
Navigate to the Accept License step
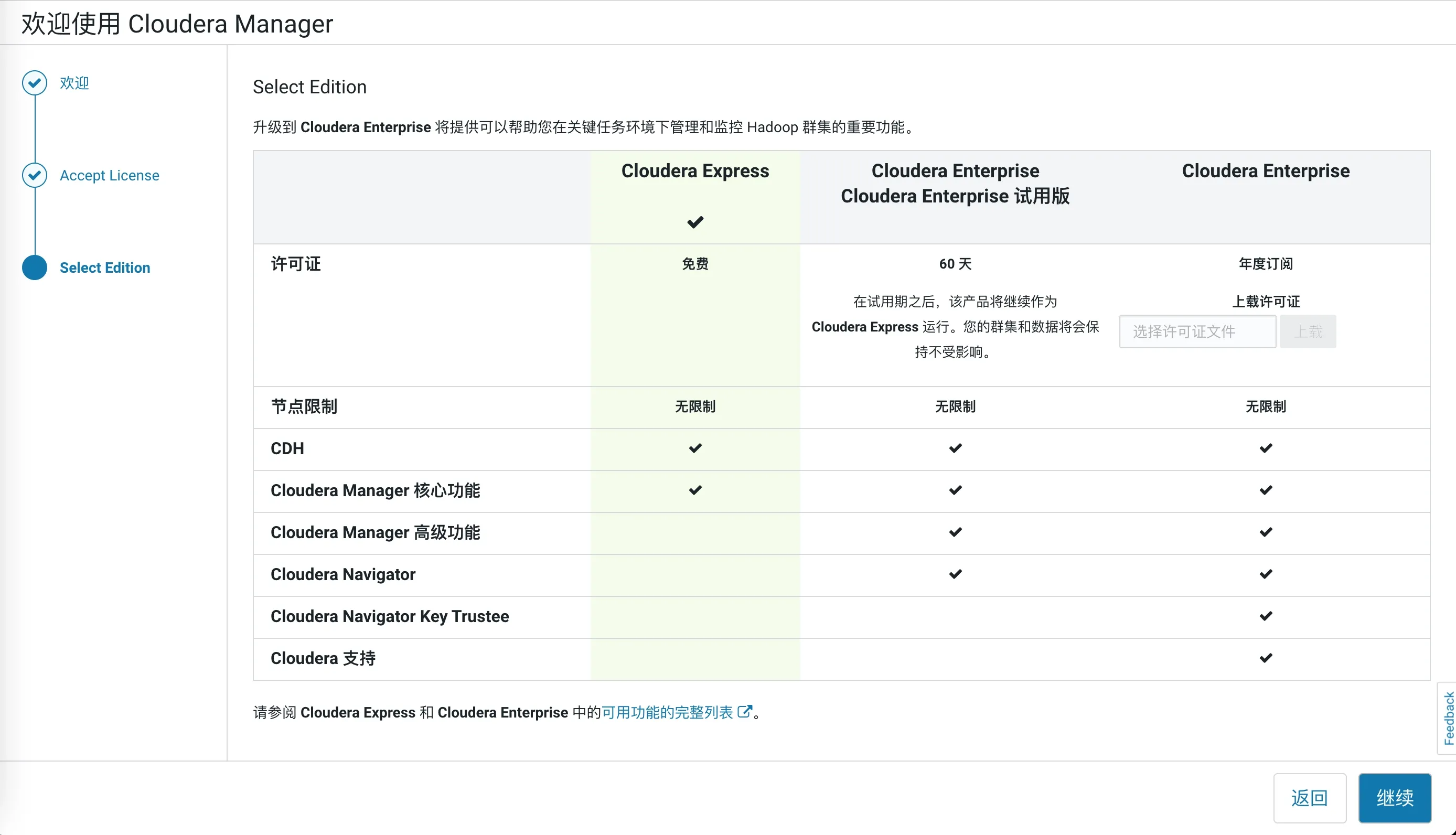click(x=109, y=176)
